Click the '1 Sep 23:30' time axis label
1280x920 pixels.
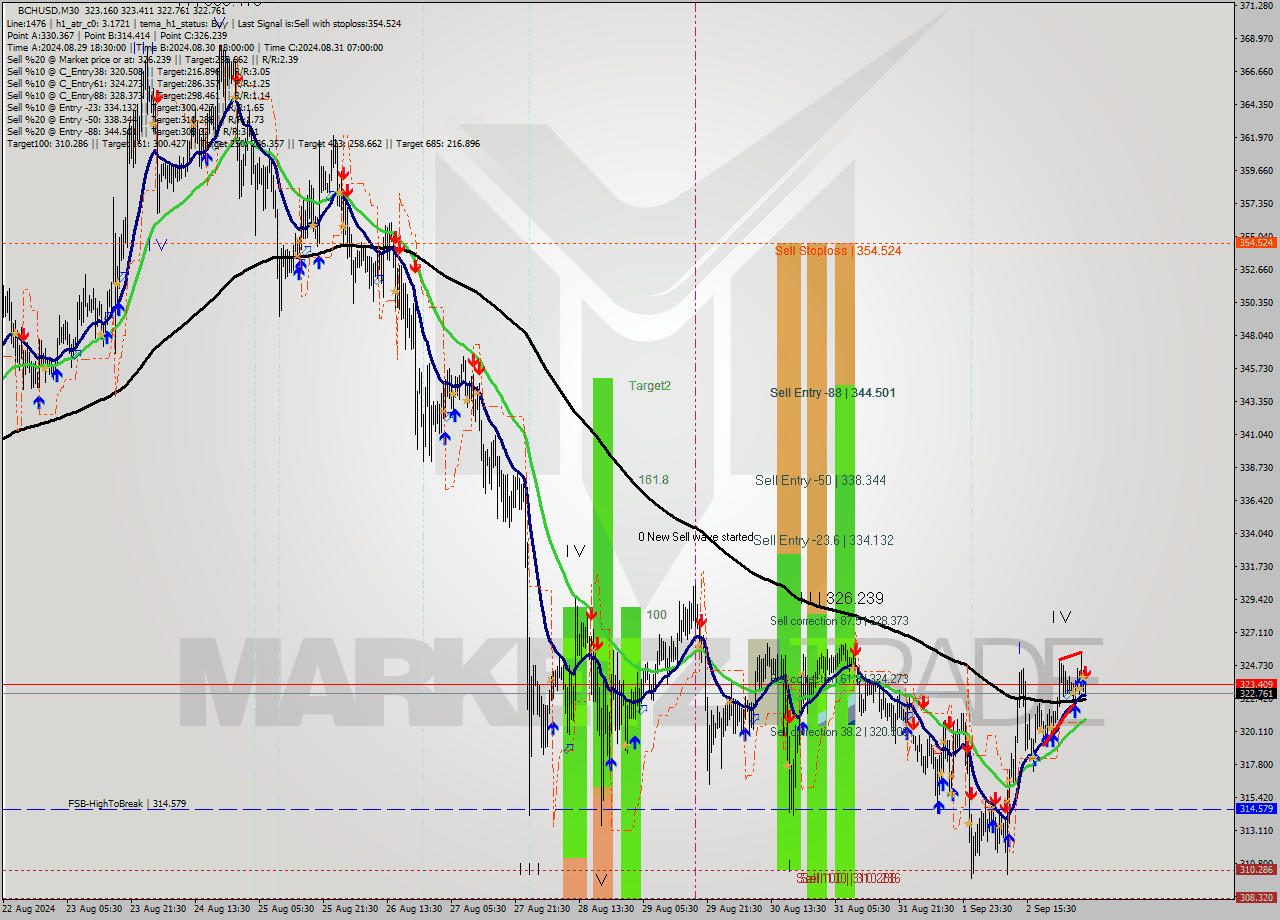[988, 909]
